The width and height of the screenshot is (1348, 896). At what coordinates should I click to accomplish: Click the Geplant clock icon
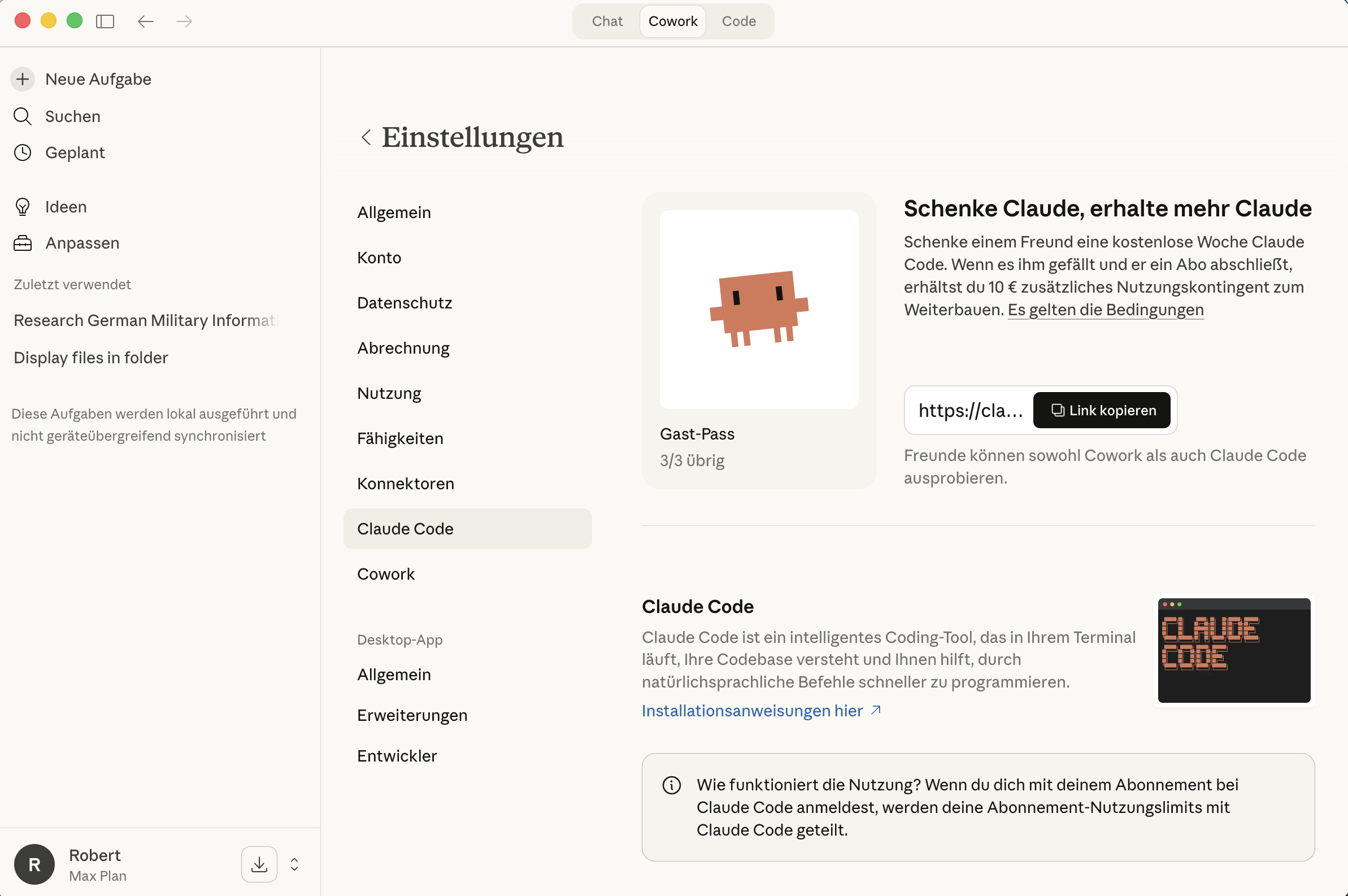coord(23,152)
